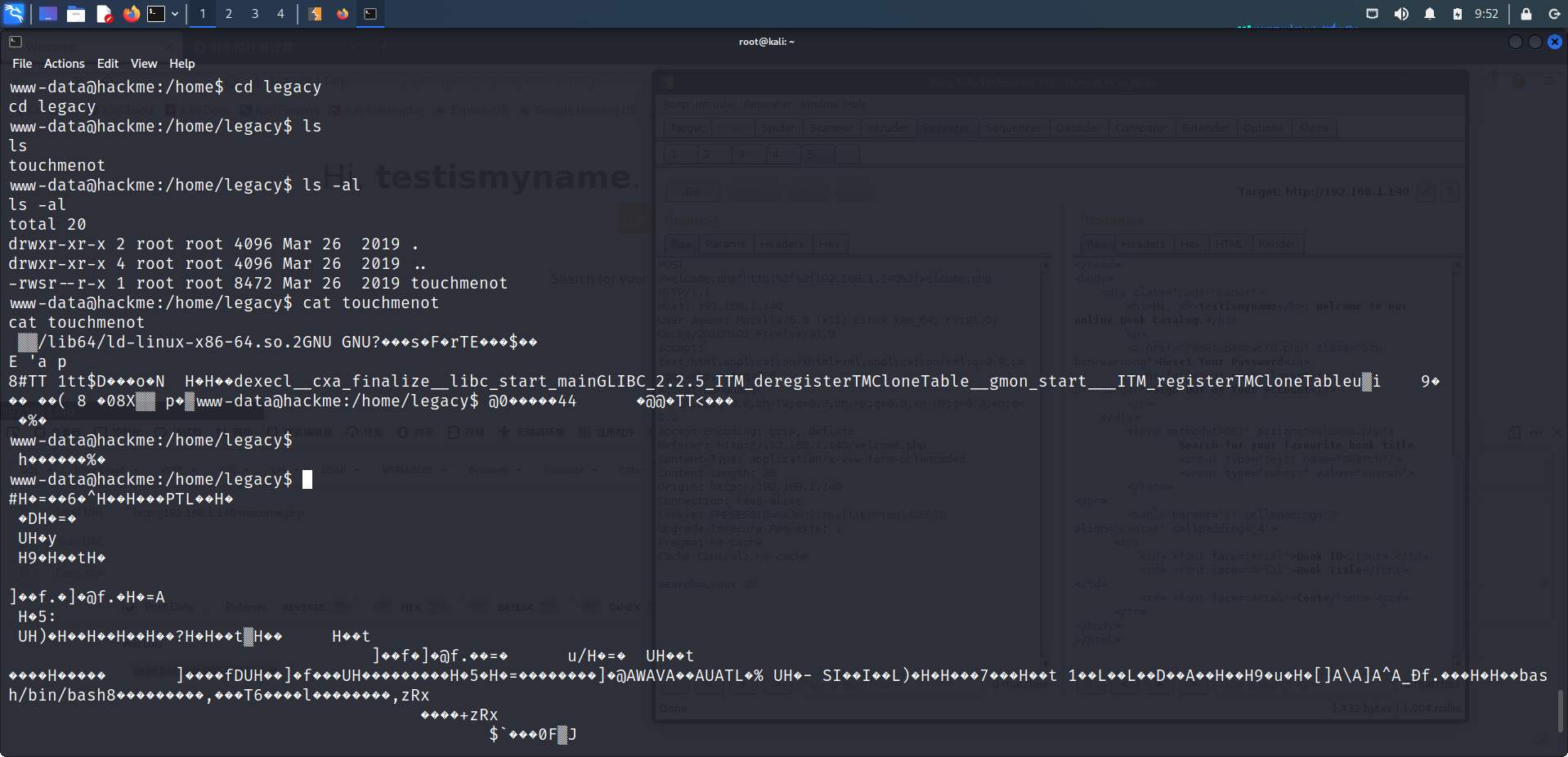Open the Help menu
This screenshot has width=1568, height=757.
[x=181, y=64]
